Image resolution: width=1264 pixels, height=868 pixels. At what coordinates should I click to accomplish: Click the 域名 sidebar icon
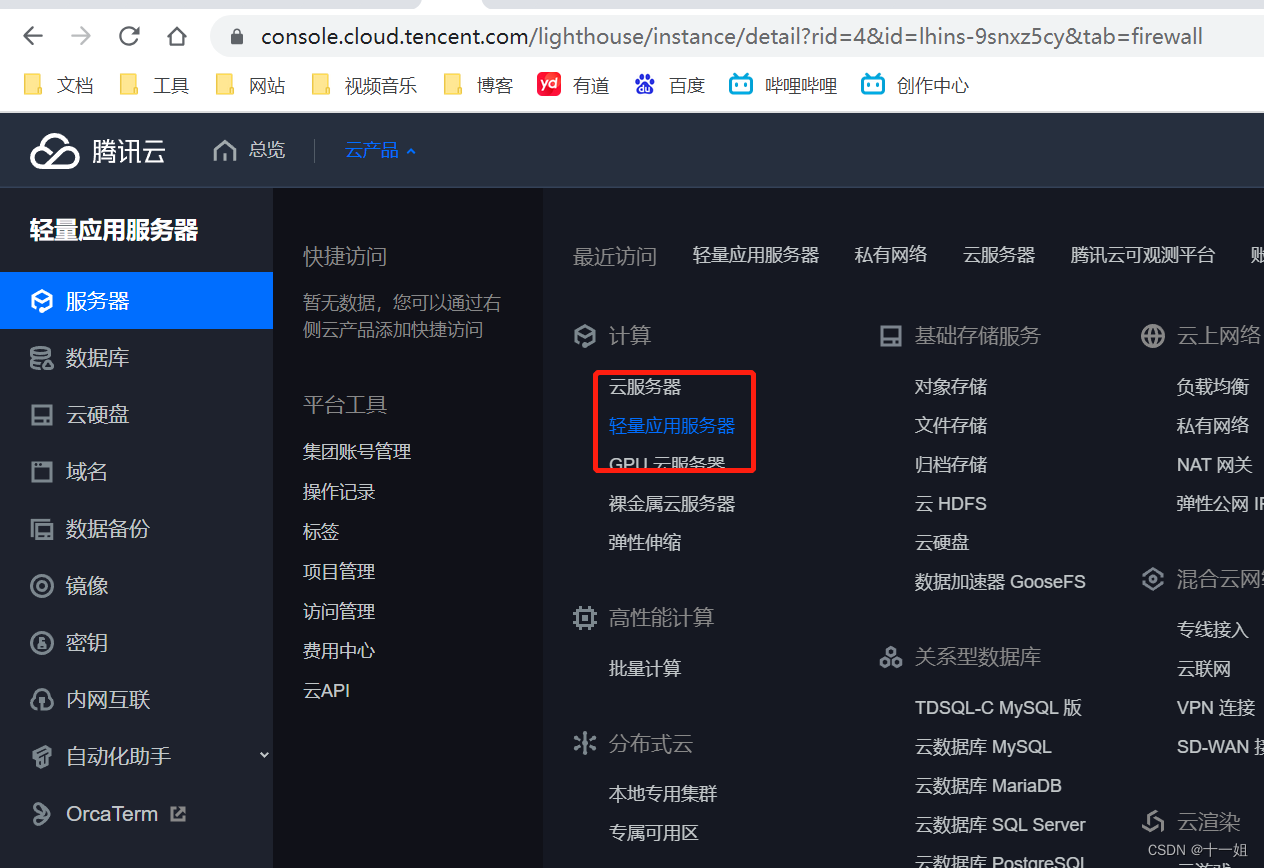41,472
